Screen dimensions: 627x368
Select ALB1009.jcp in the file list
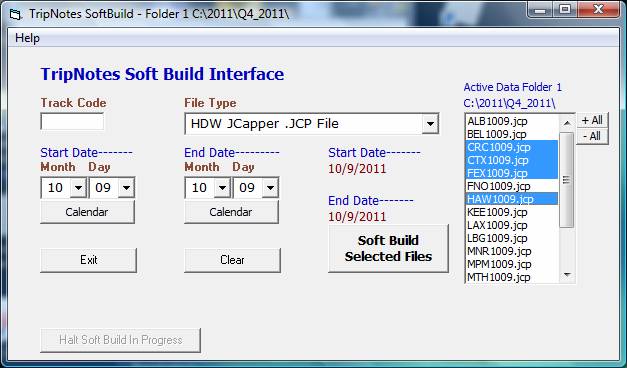pos(511,121)
